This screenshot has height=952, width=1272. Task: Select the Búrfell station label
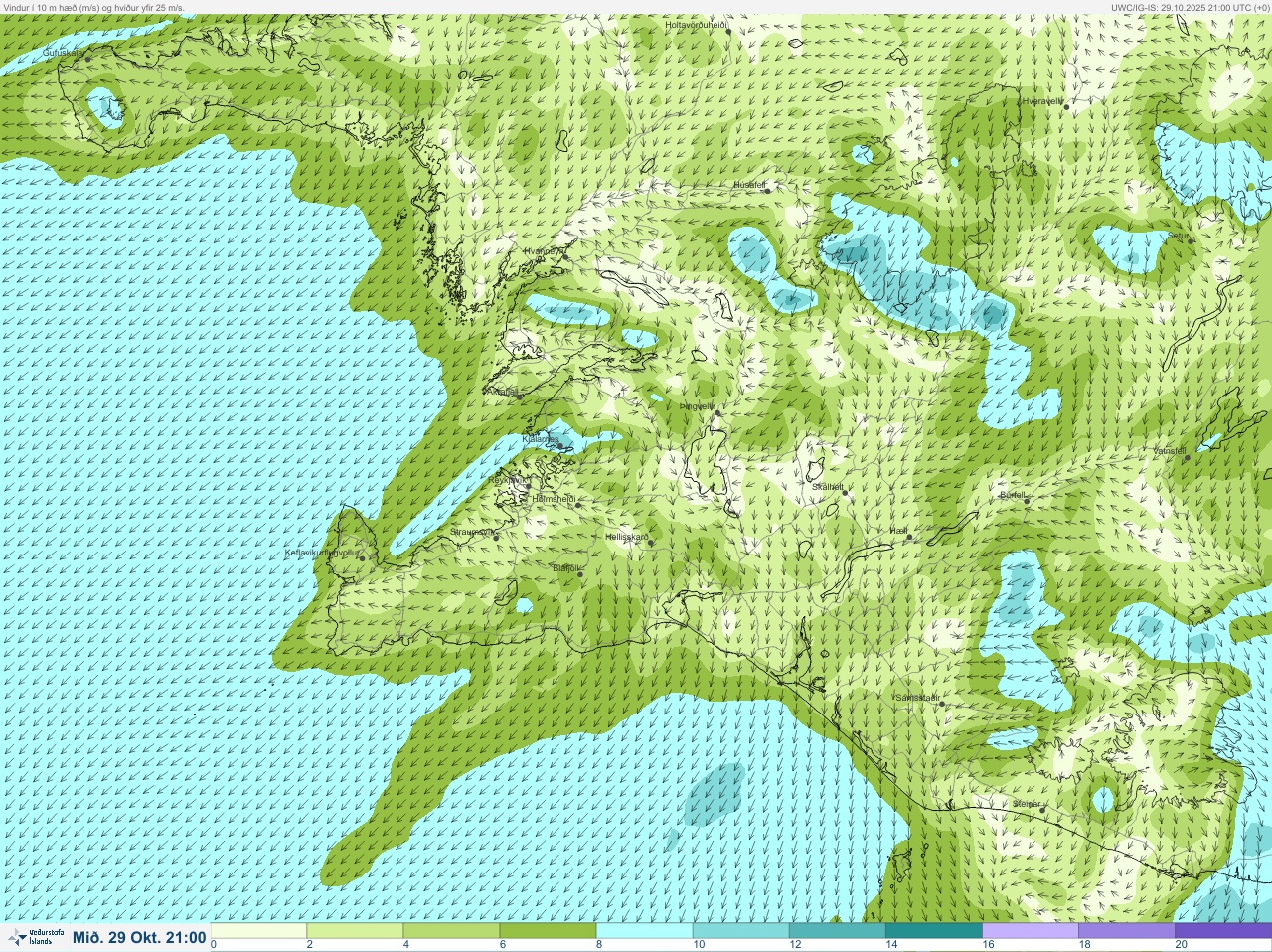click(1013, 494)
